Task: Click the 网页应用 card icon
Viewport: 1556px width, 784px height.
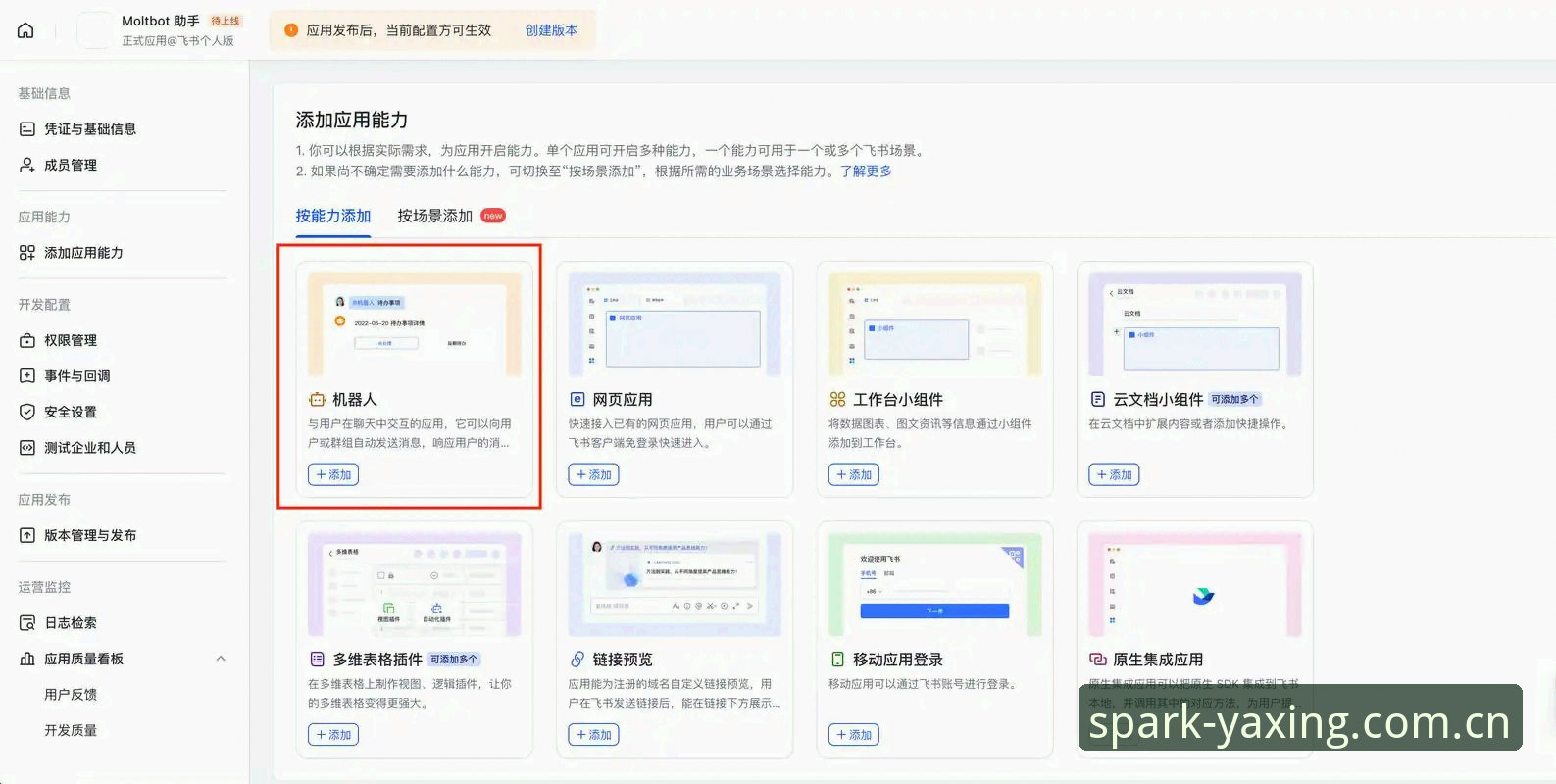Action: tap(577, 400)
